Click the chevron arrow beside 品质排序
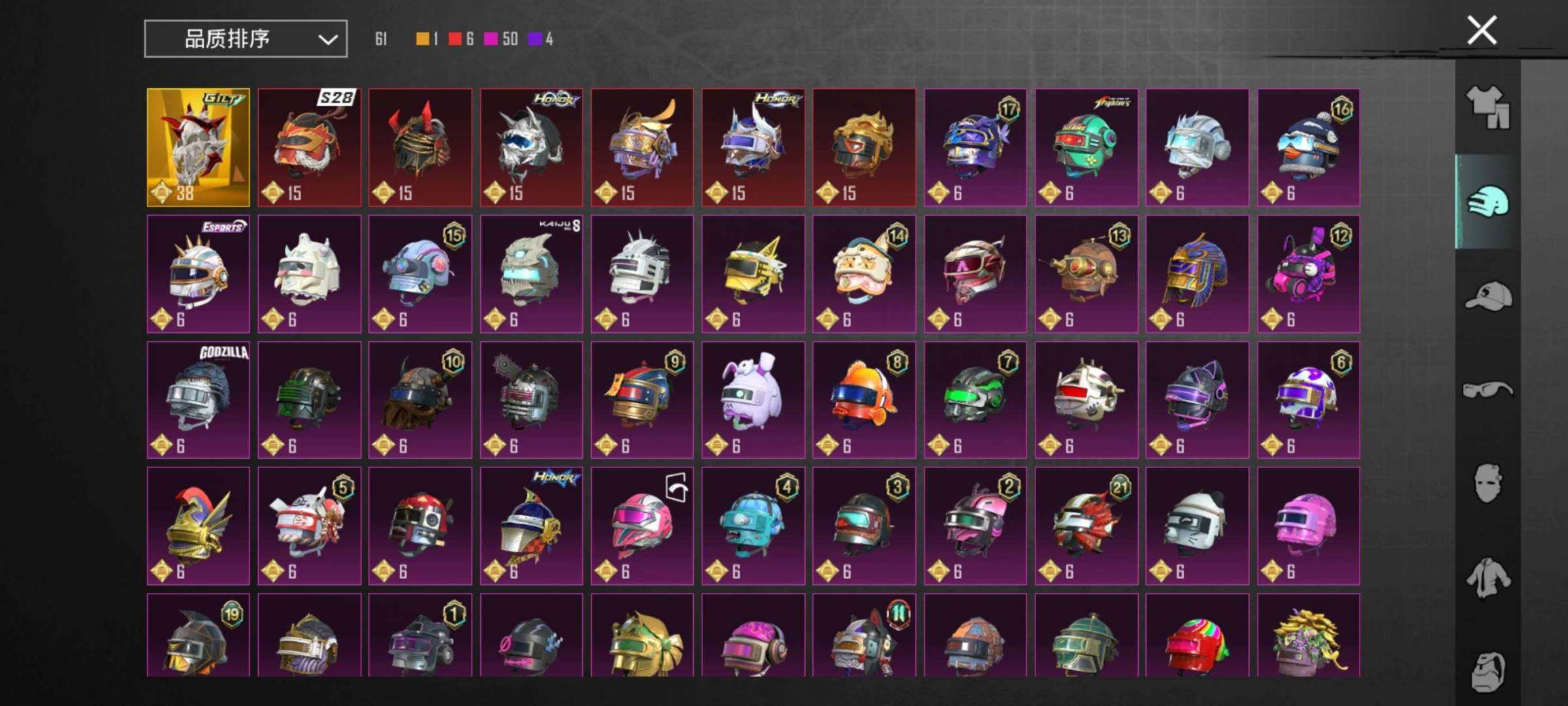The image size is (1568, 706). coord(327,40)
